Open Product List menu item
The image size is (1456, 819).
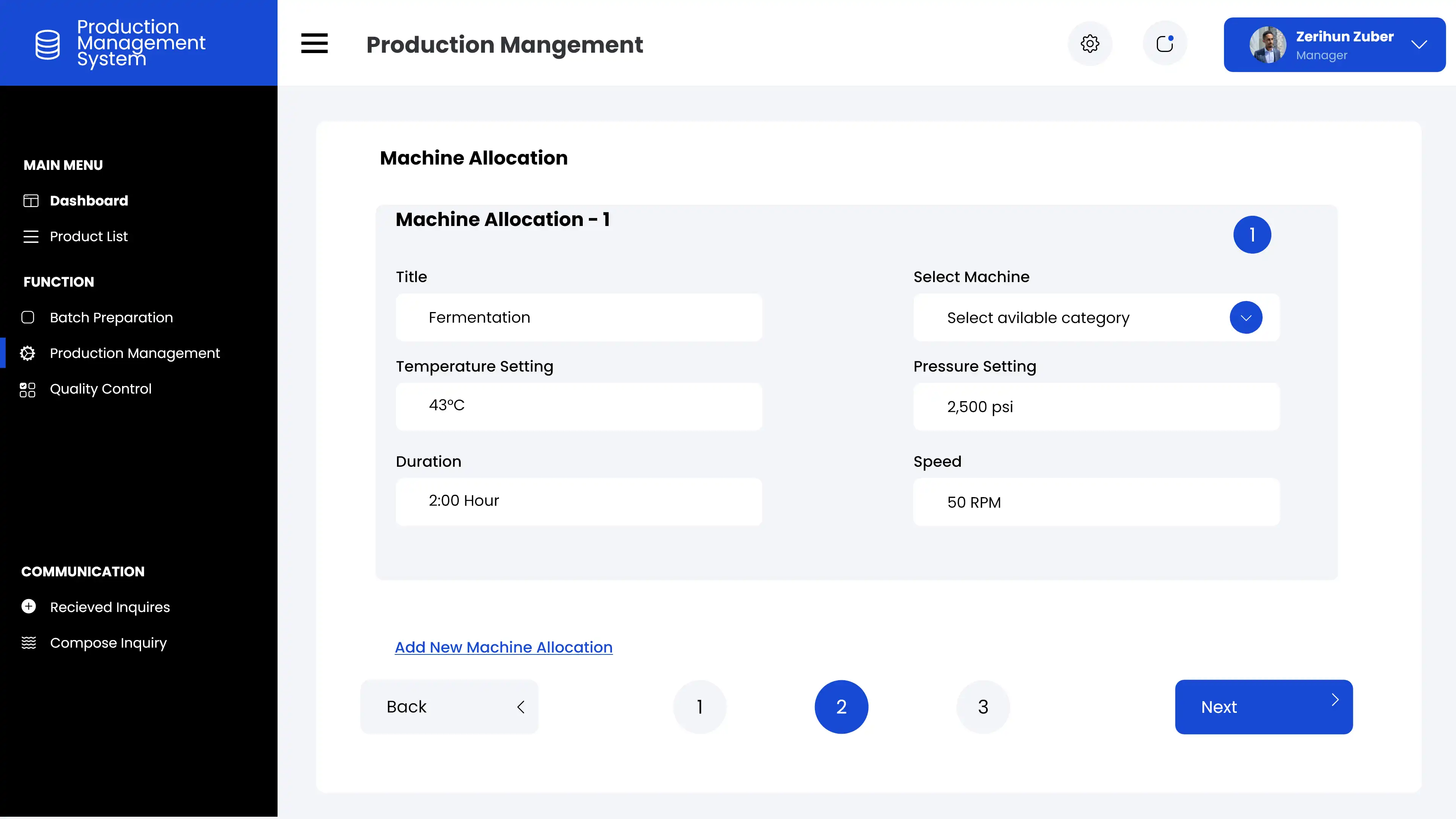pyautogui.click(x=89, y=236)
